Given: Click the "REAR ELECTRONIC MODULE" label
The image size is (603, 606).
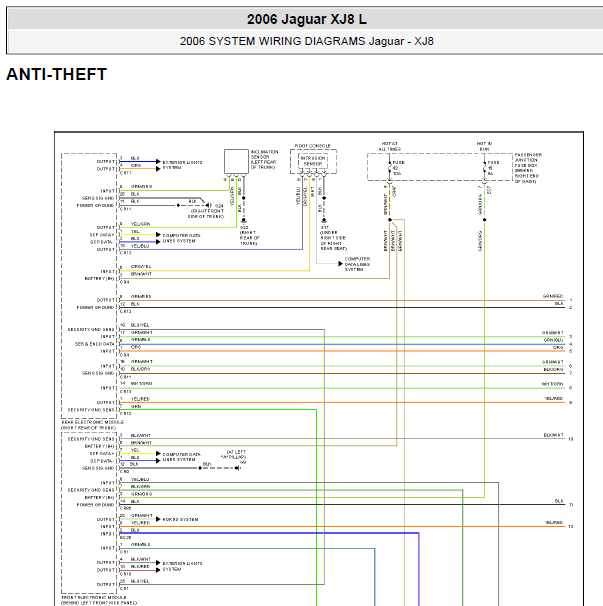Looking at the screenshot, I should [92, 422].
